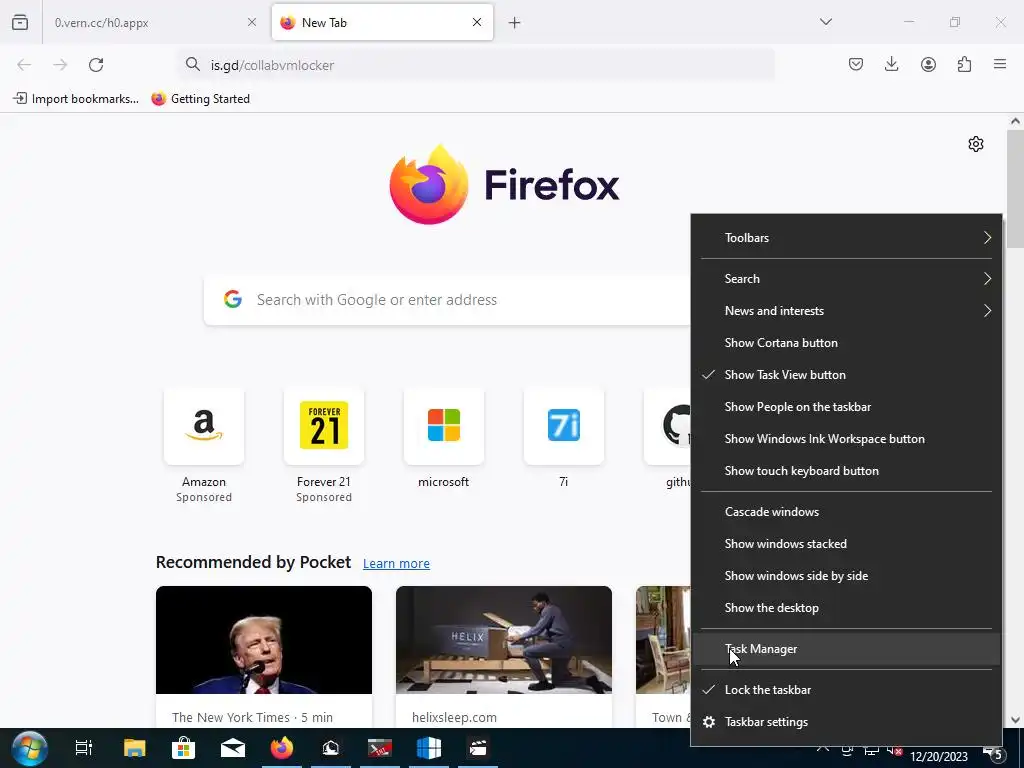The height and width of the screenshot is (768, 1024).
Task: Expand the News and interests submenu
Action: click(x=846, y=311)
